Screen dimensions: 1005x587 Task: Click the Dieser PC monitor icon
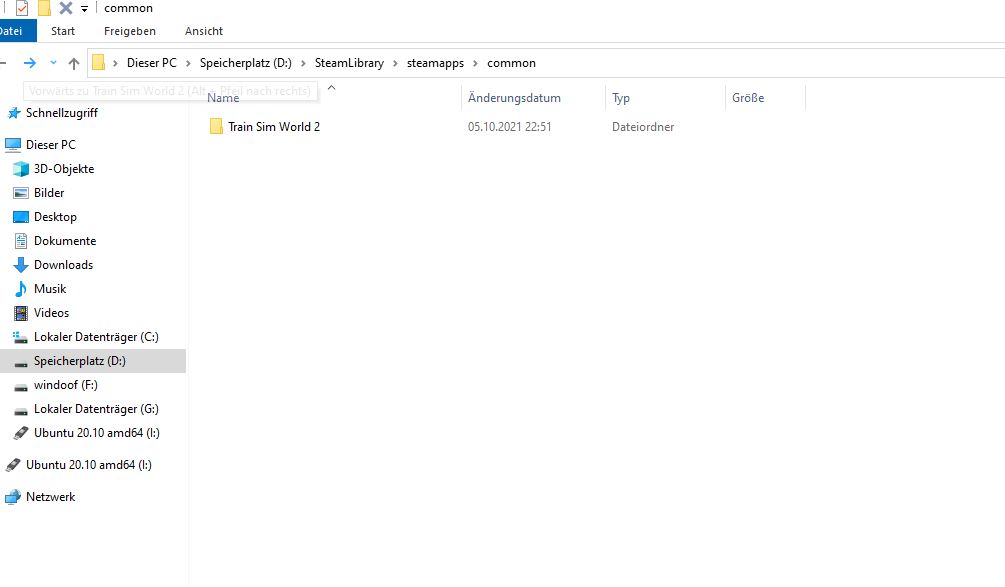13,145
